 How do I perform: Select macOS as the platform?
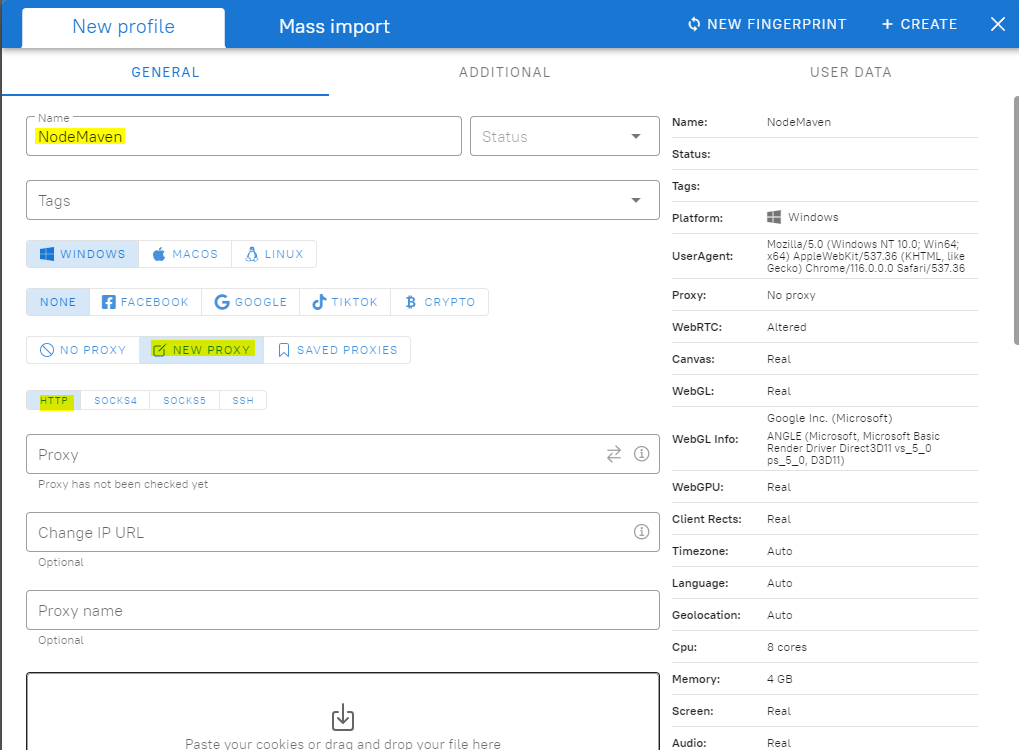click(x=185, y=254)
